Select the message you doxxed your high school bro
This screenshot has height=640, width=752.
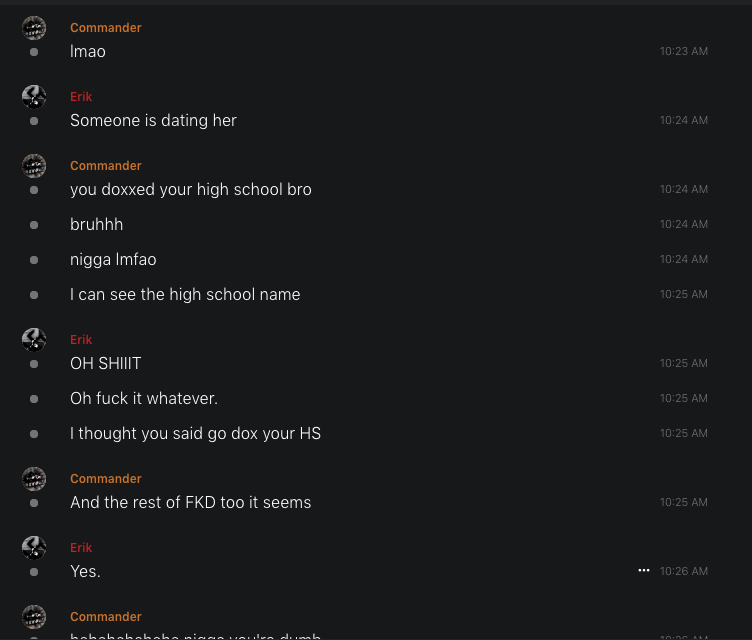(191, 190)
